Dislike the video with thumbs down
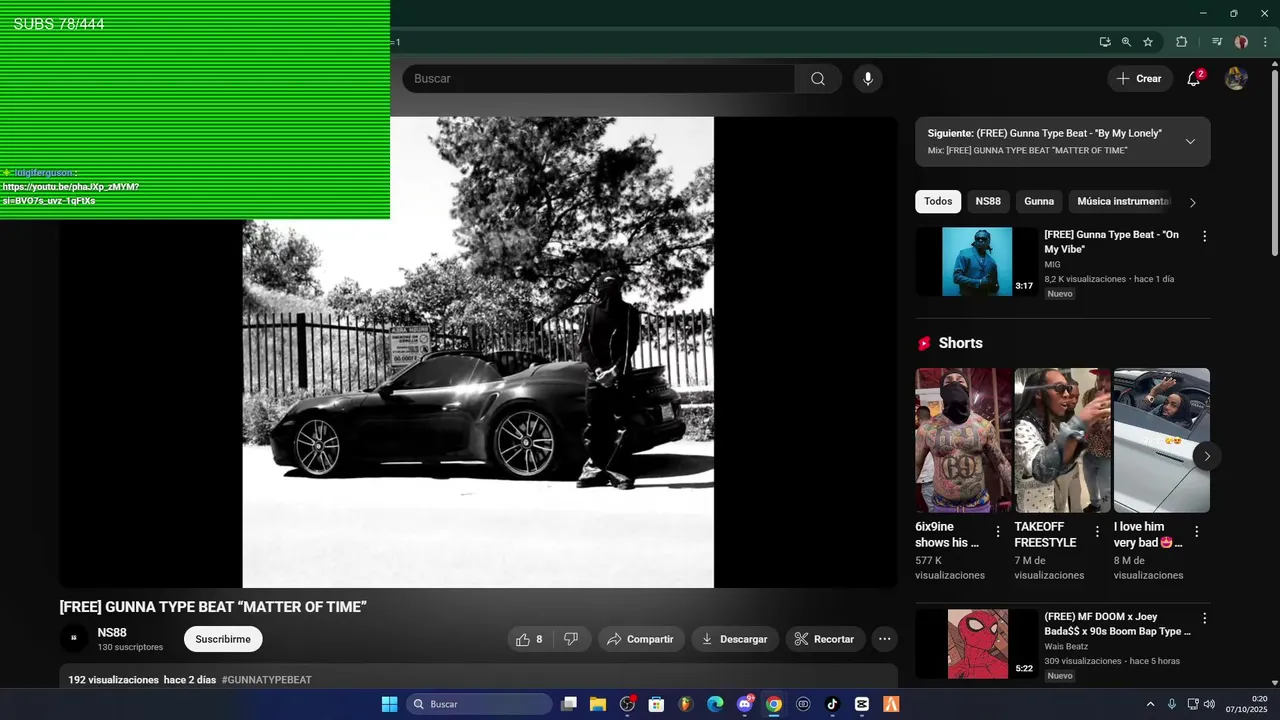Image resolution: width=1280 pixels, height=720 pixels. pyautogui.click(x=571, y=639)
